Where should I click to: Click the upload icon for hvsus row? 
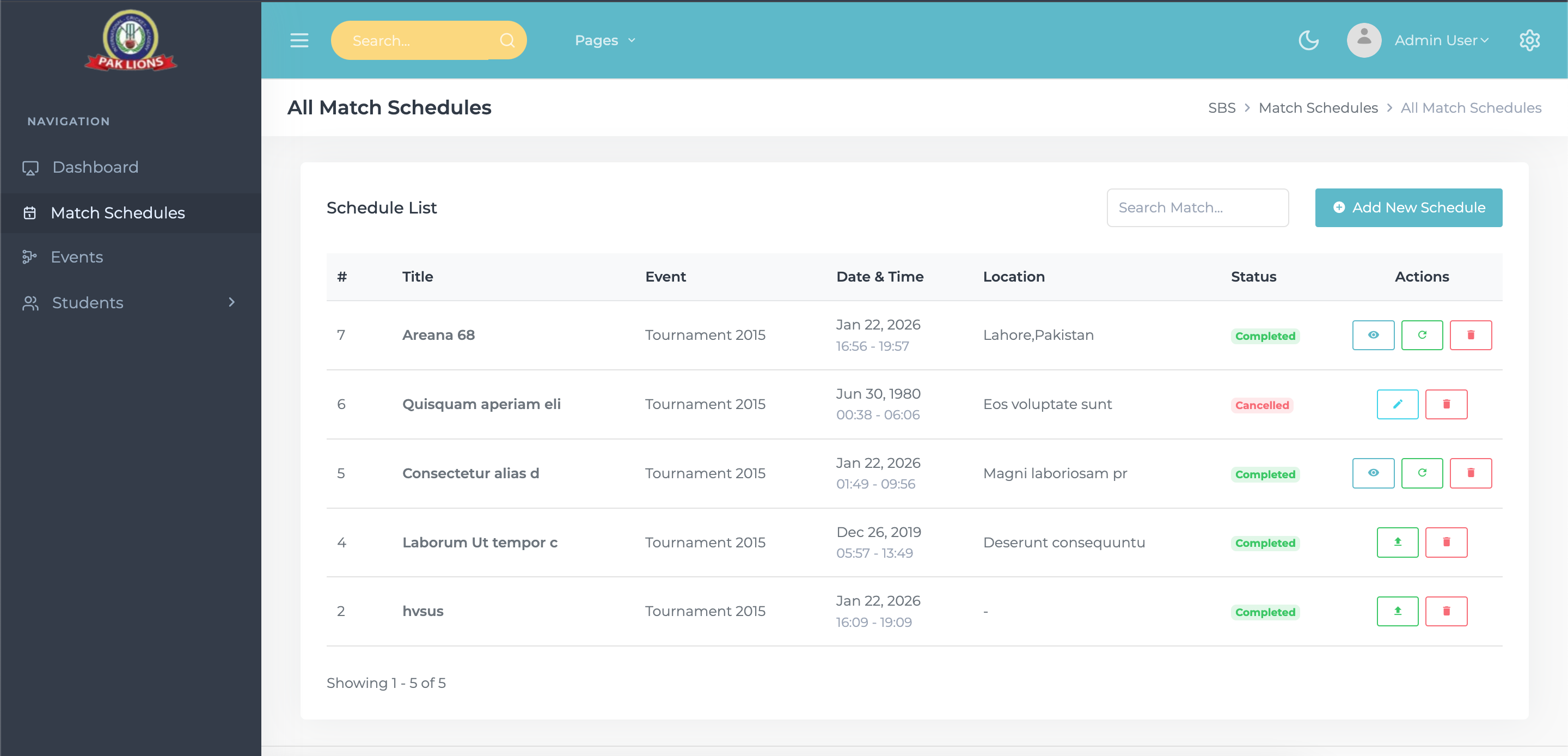click(x=1397, y=611)
